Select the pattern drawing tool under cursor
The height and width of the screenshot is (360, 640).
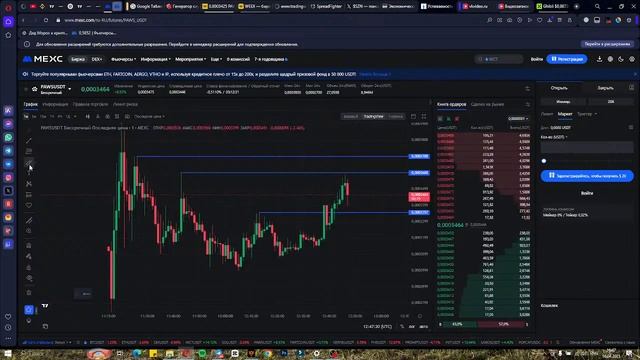pyautogui.click(x=29, y=162)
